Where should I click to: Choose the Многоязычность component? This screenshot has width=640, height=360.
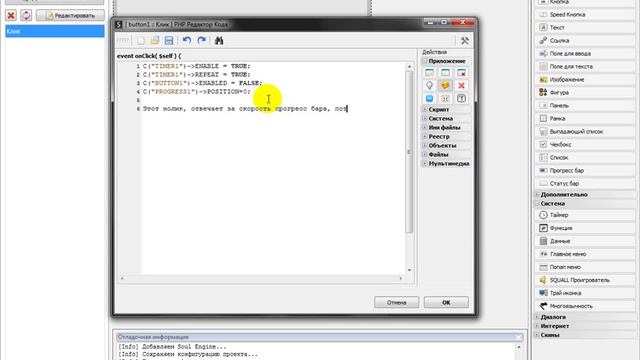coord(585,306)
